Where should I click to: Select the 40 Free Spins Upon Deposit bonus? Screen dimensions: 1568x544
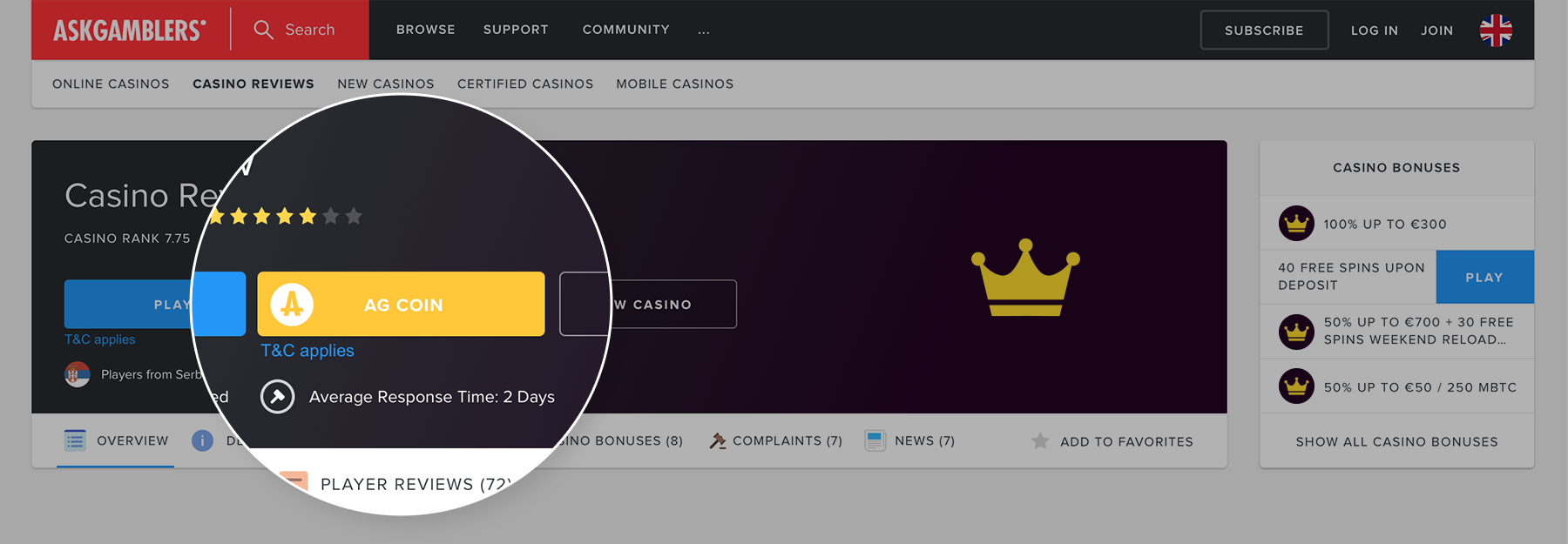coord(1348,277)
